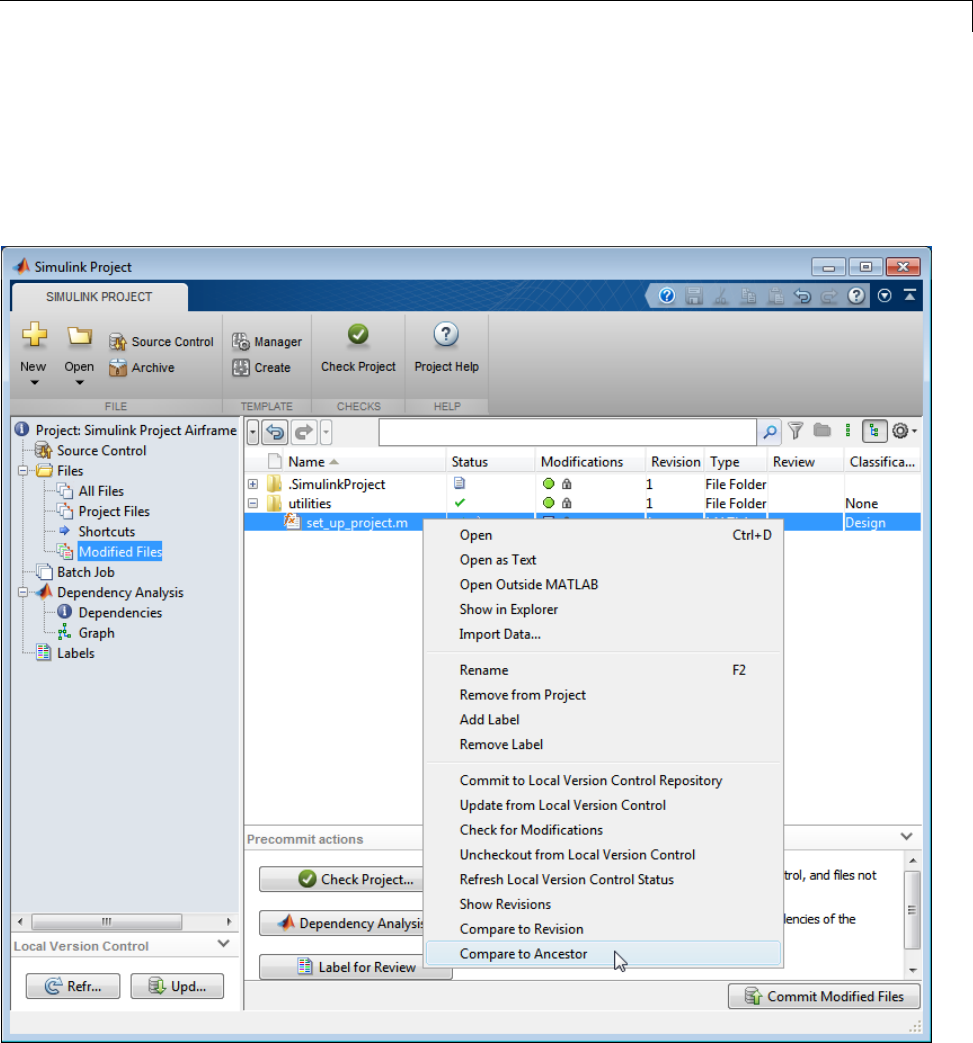Click the forward navigation arrow above file list
Viewport: 973px width, 1043px height.
point(304,432)
